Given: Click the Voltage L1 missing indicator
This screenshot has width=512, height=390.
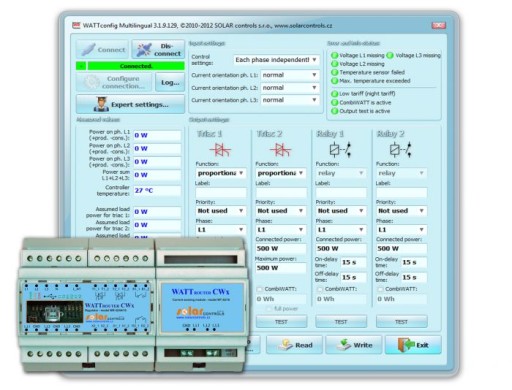Looking at the screenshot, I should pyautogui.click(x=334, y=55).
